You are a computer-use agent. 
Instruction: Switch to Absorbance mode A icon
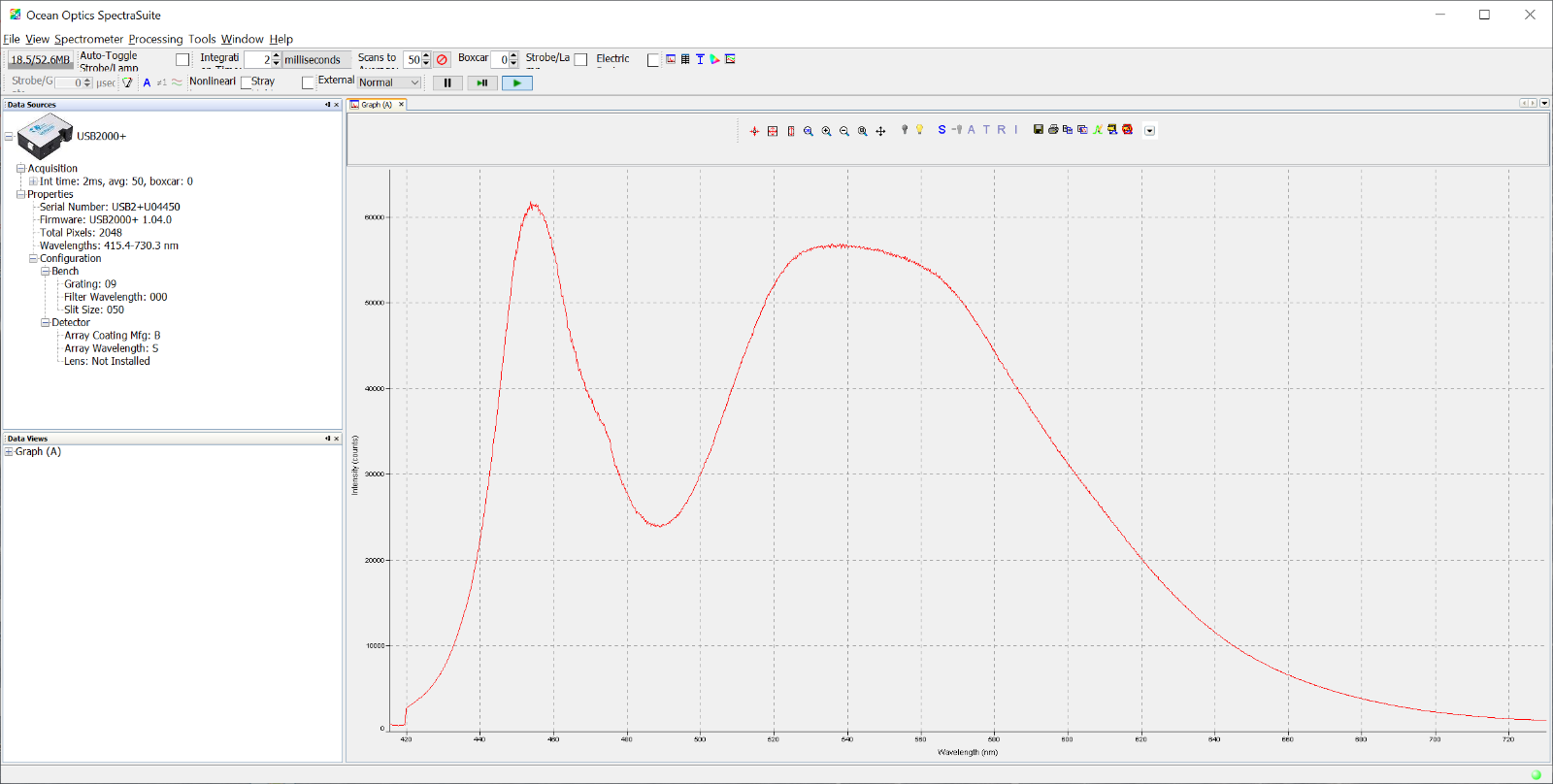972,129
